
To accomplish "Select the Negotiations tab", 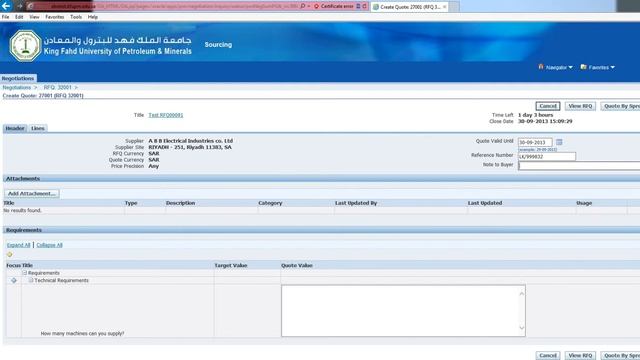I will 18,78.
